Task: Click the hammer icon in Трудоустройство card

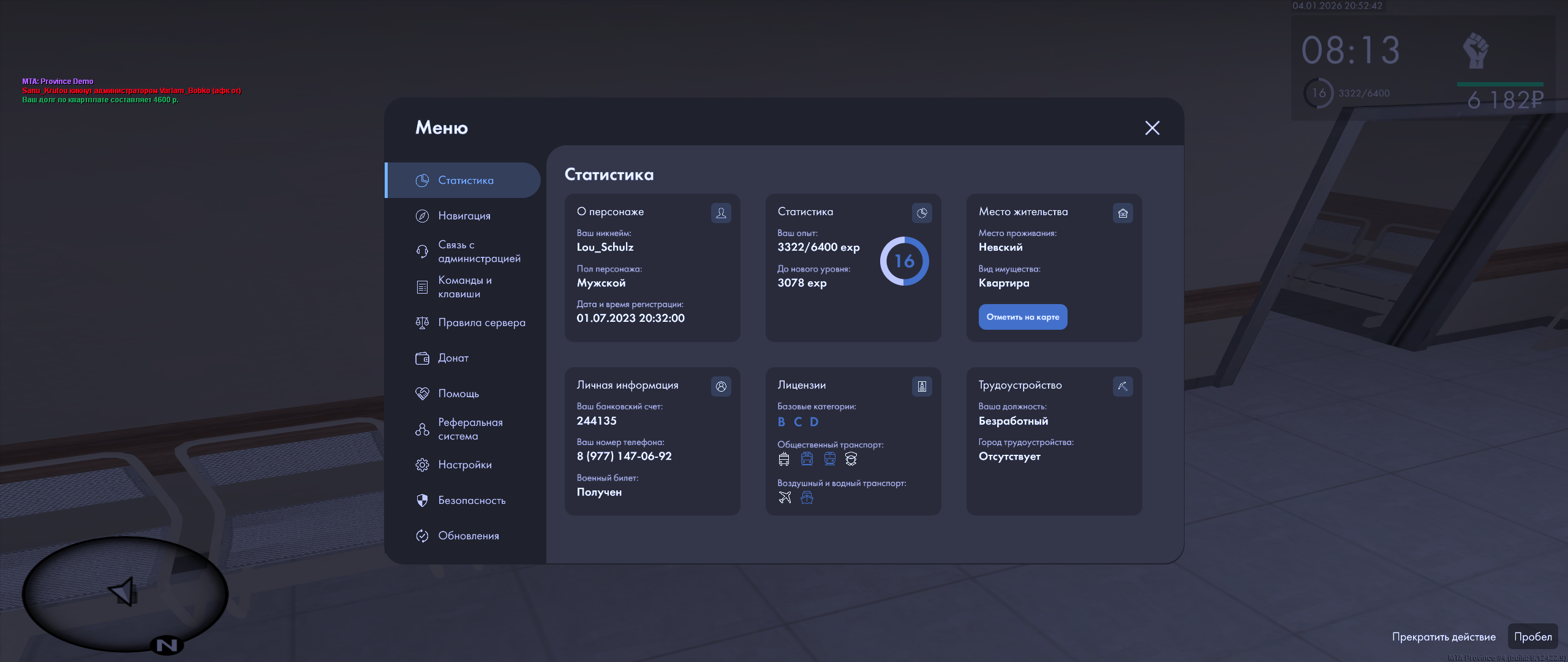Action: point(1123,386)
